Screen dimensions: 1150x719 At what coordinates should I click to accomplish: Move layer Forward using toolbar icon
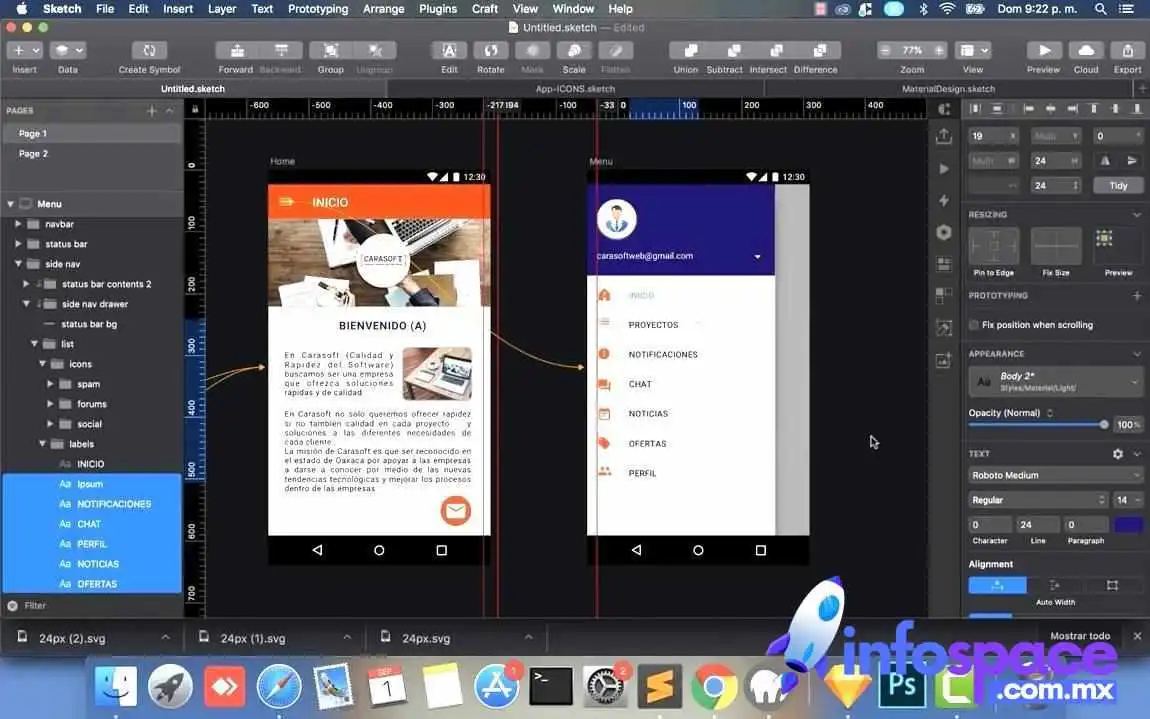tap(236, 51)
